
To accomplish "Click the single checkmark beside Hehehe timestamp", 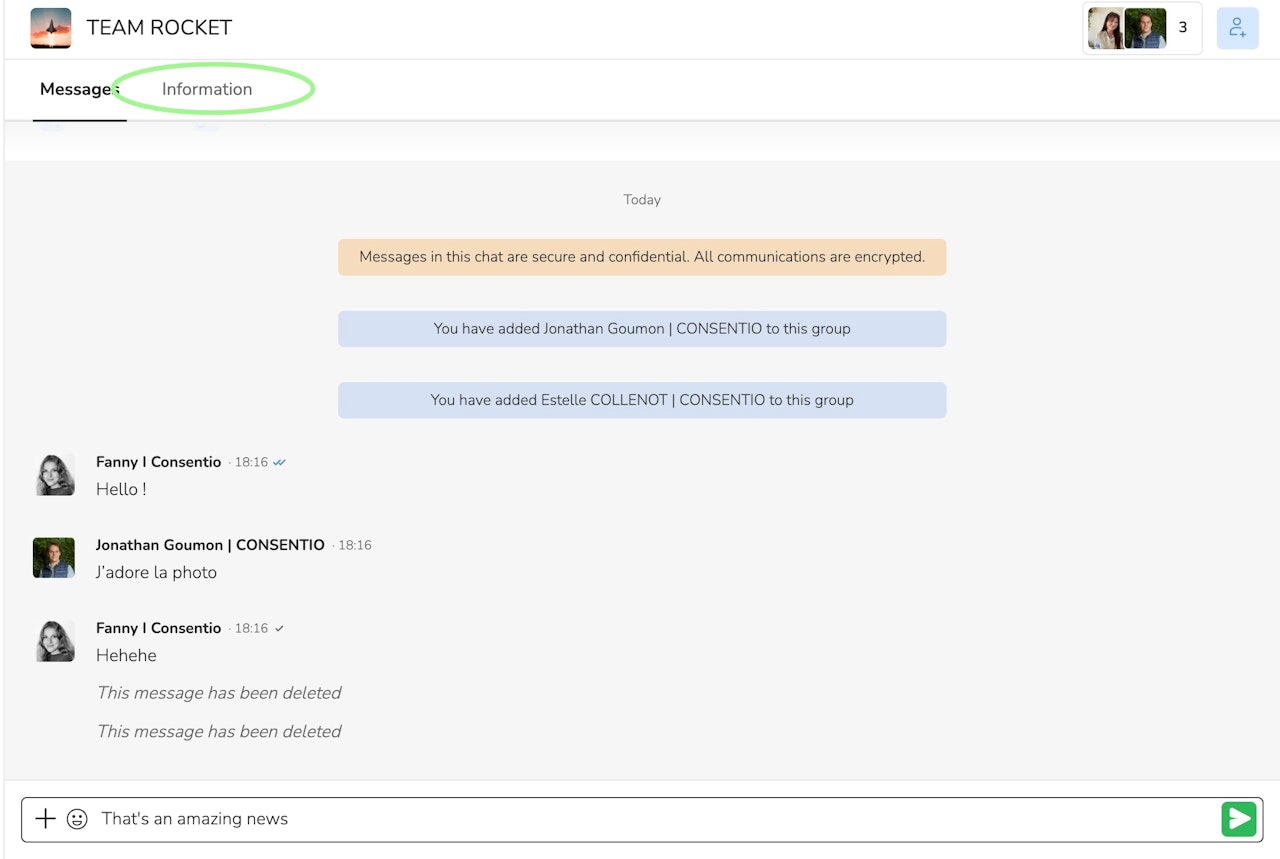I will point(279,629).
